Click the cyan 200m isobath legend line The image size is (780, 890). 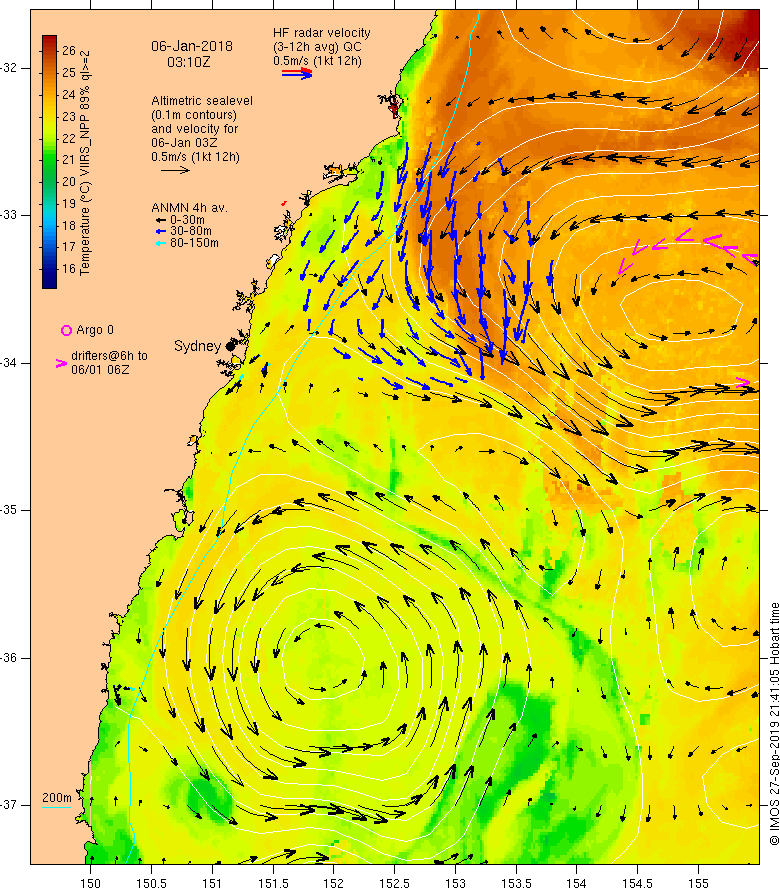coord(57,807)
